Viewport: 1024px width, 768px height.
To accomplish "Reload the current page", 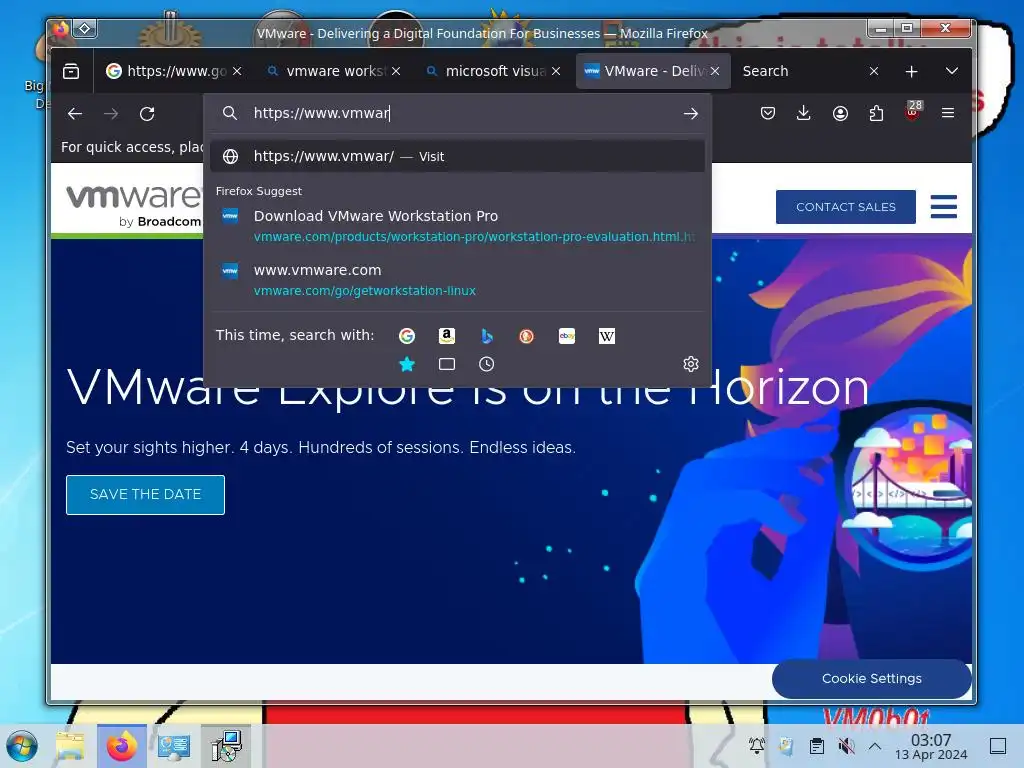I will [x=147, y=114].
